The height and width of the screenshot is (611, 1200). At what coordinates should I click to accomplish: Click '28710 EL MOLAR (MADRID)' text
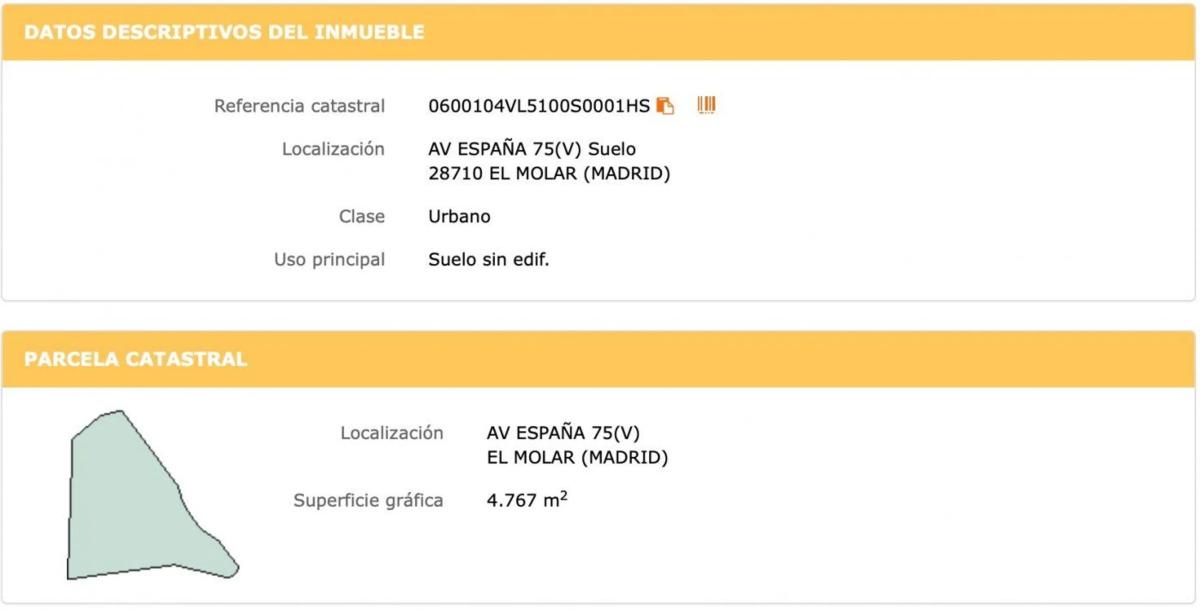(x=549, y=173)
